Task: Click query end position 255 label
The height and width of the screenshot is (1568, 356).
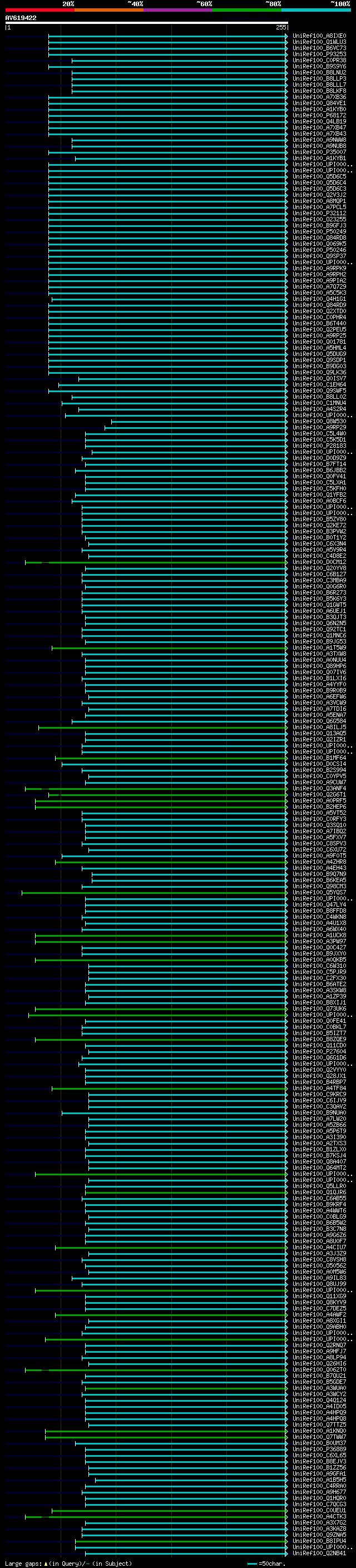Action: (280, 27)
